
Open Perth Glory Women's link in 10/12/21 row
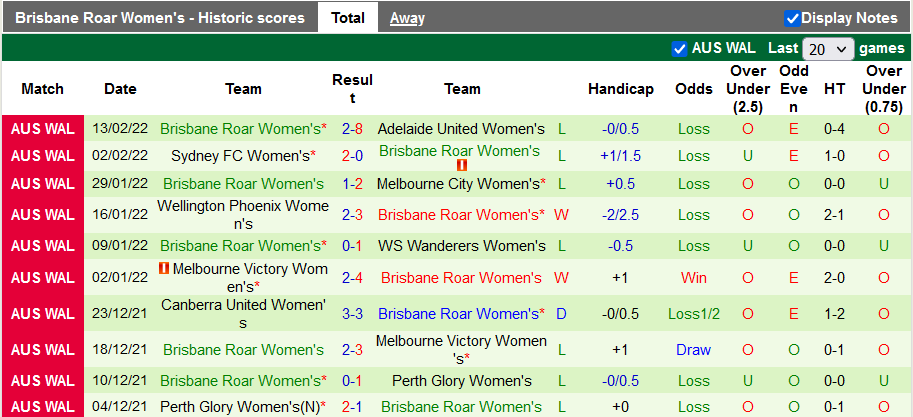tap(461, 381)
